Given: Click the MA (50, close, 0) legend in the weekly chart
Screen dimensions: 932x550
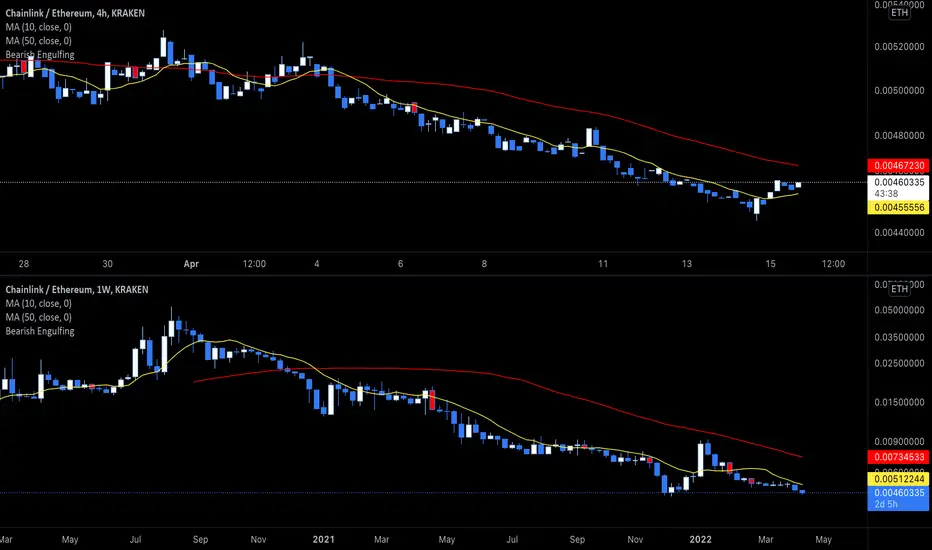Looking at the screenshot, I should click(x=39, y=317).
